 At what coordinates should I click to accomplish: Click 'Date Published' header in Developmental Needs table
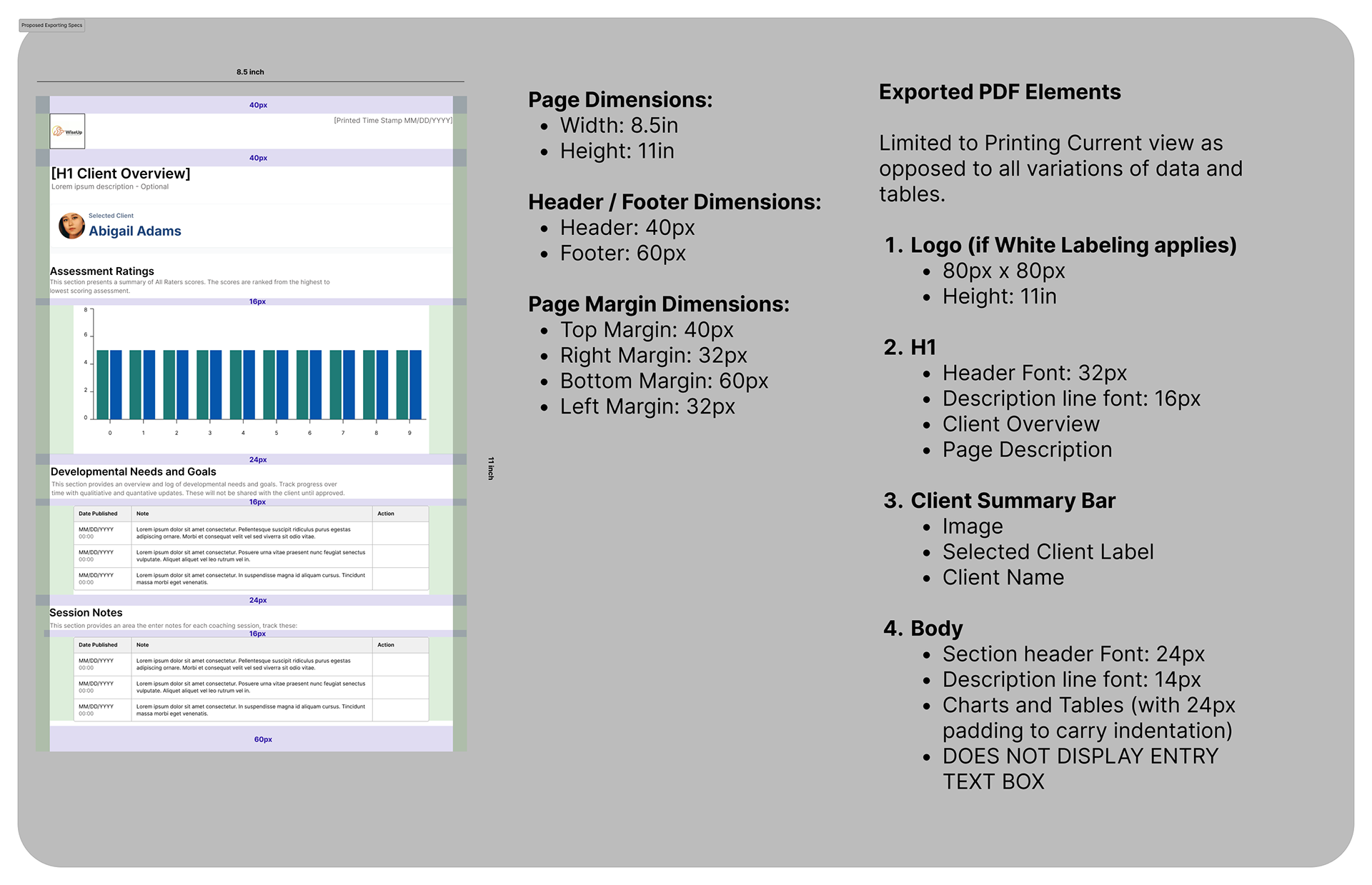coord(98,514)
